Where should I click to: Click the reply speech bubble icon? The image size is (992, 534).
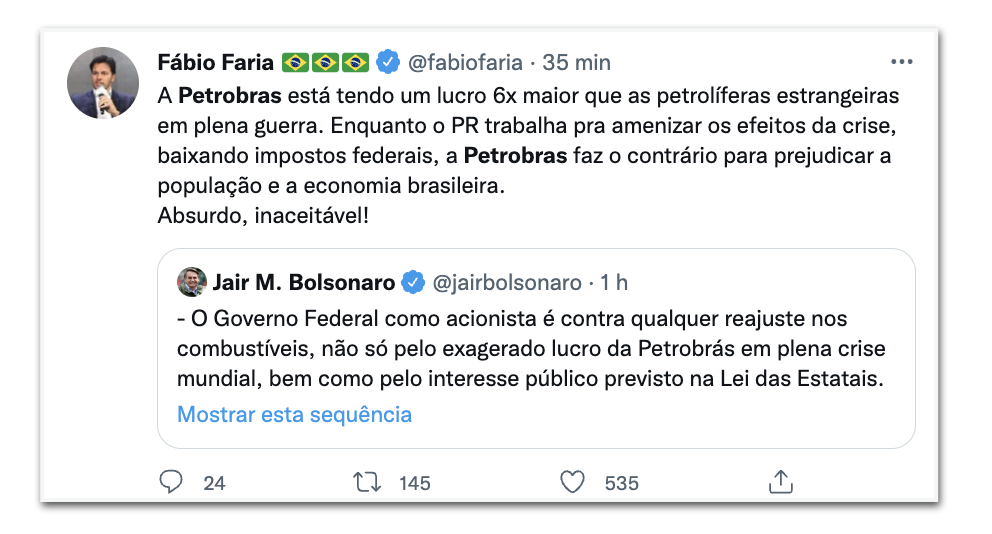click(x=171, y=482)
